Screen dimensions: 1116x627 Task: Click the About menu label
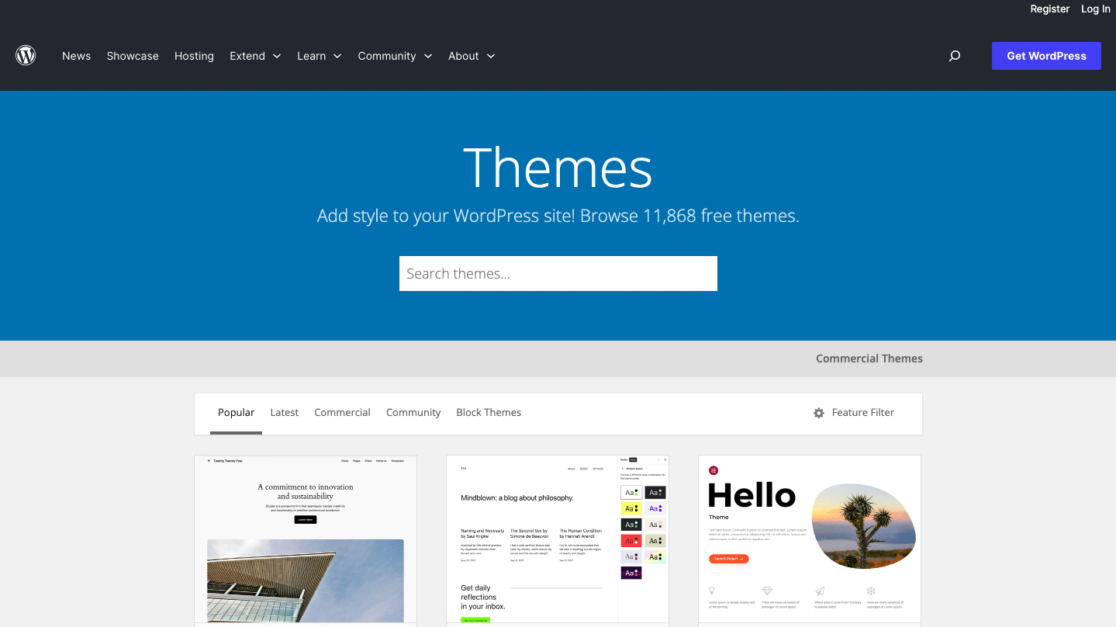463,56
